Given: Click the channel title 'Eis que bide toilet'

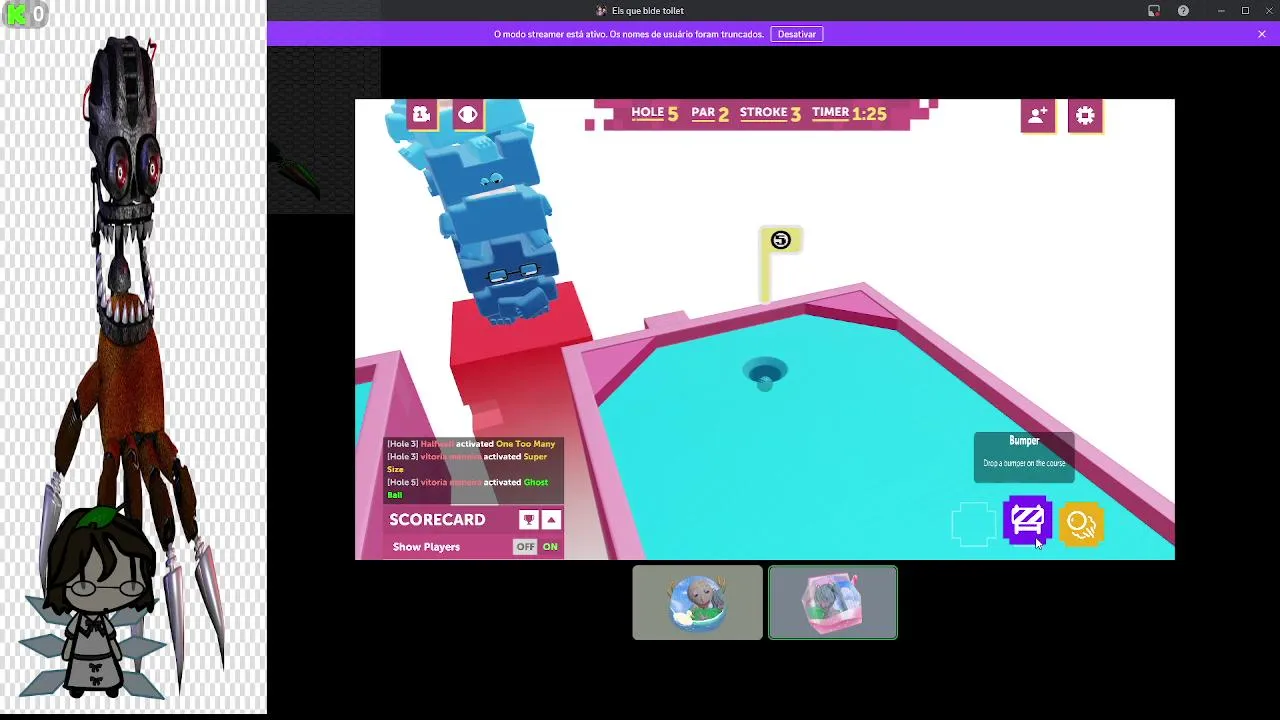Looking at the screenshot, I should 648,11.
